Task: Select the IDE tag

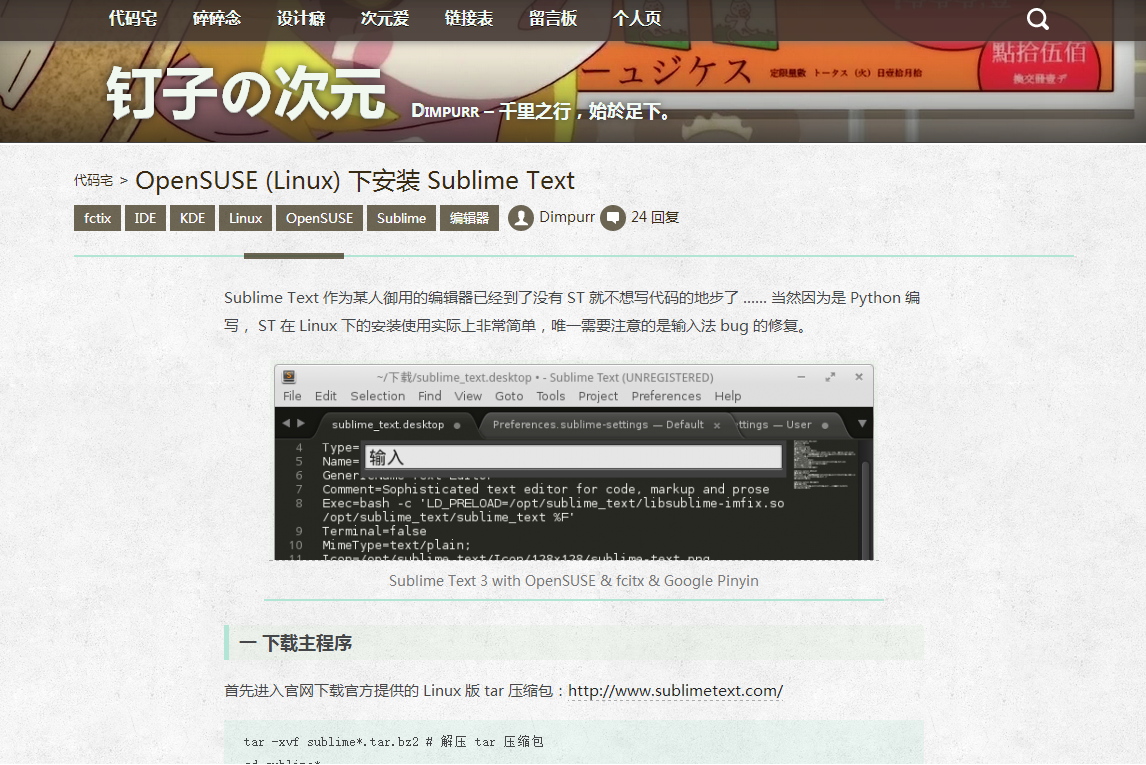Action: pyautogui.click(x=145, y=218)
